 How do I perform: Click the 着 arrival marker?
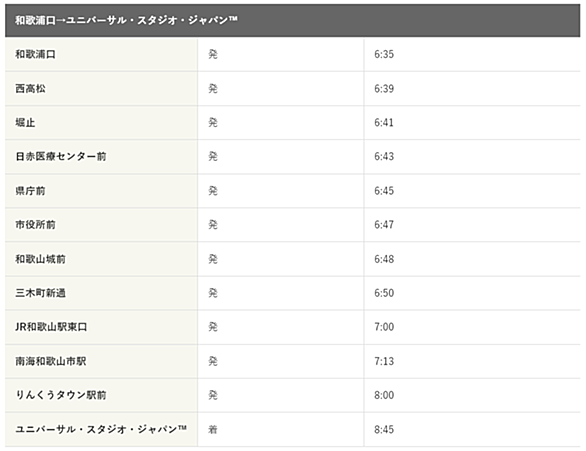[x=213, y=429]
